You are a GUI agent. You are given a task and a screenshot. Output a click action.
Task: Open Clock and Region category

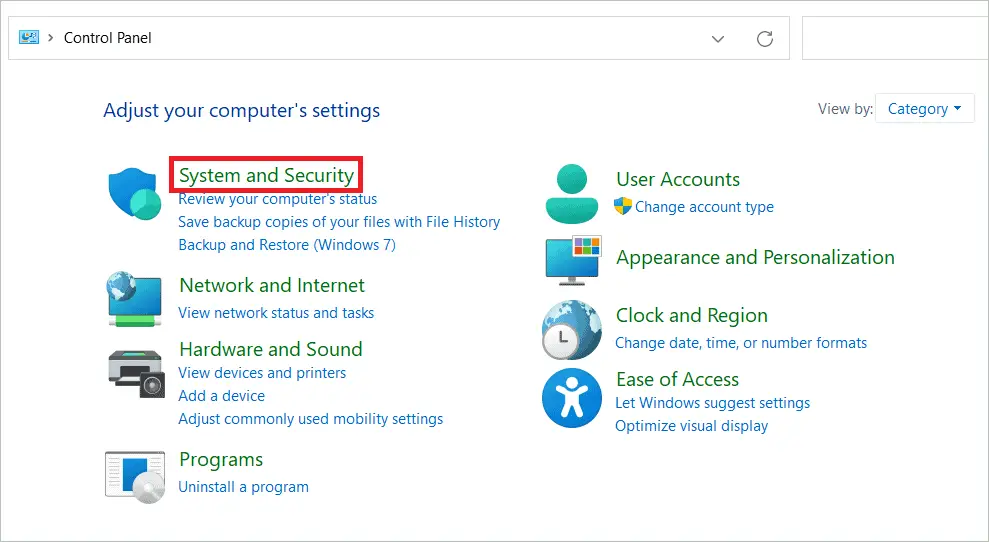(692, 315)
